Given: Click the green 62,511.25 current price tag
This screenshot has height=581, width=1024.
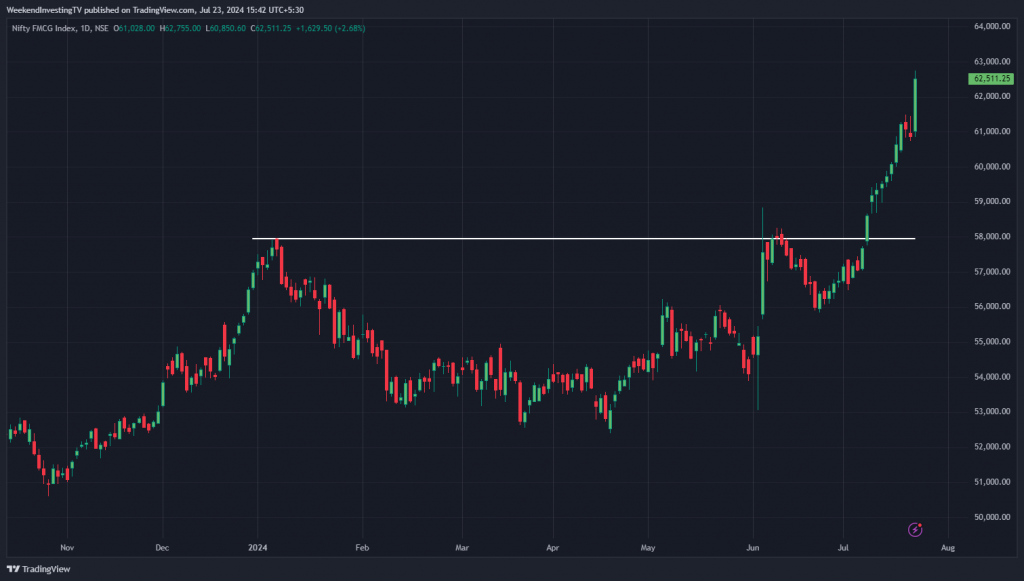Looking at the screenshot, I should tap(991, 79).
